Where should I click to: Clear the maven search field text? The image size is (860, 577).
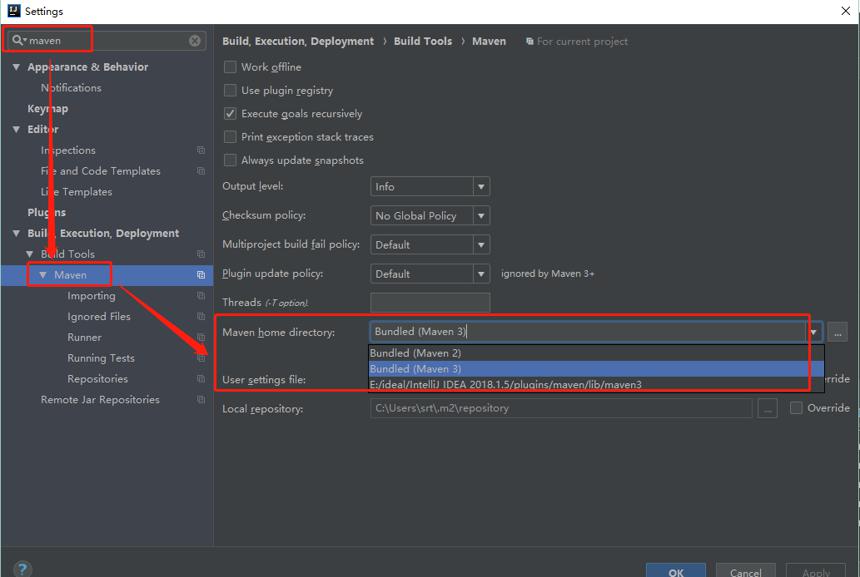click(195, 41)
